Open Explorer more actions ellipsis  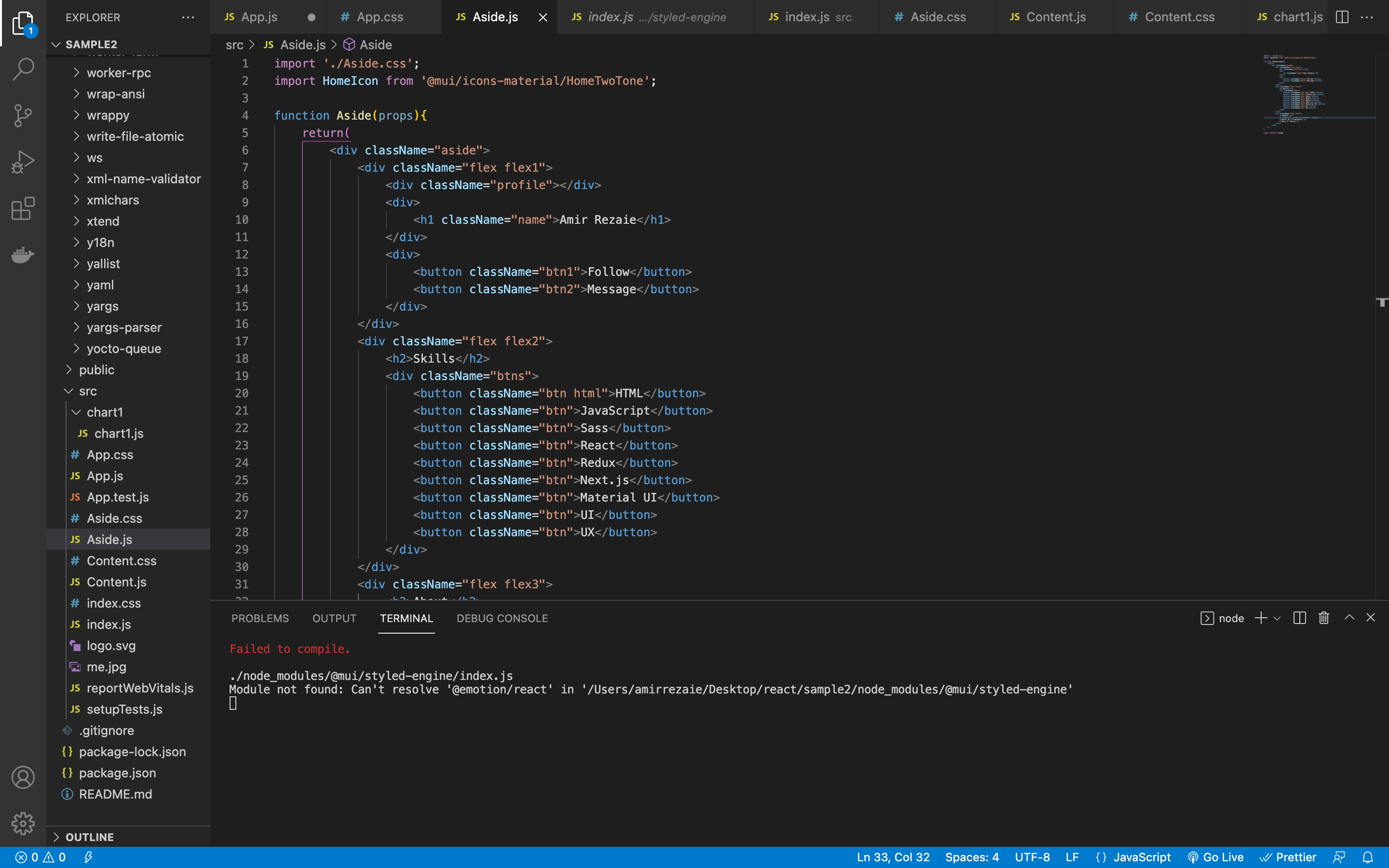(188, 17)
